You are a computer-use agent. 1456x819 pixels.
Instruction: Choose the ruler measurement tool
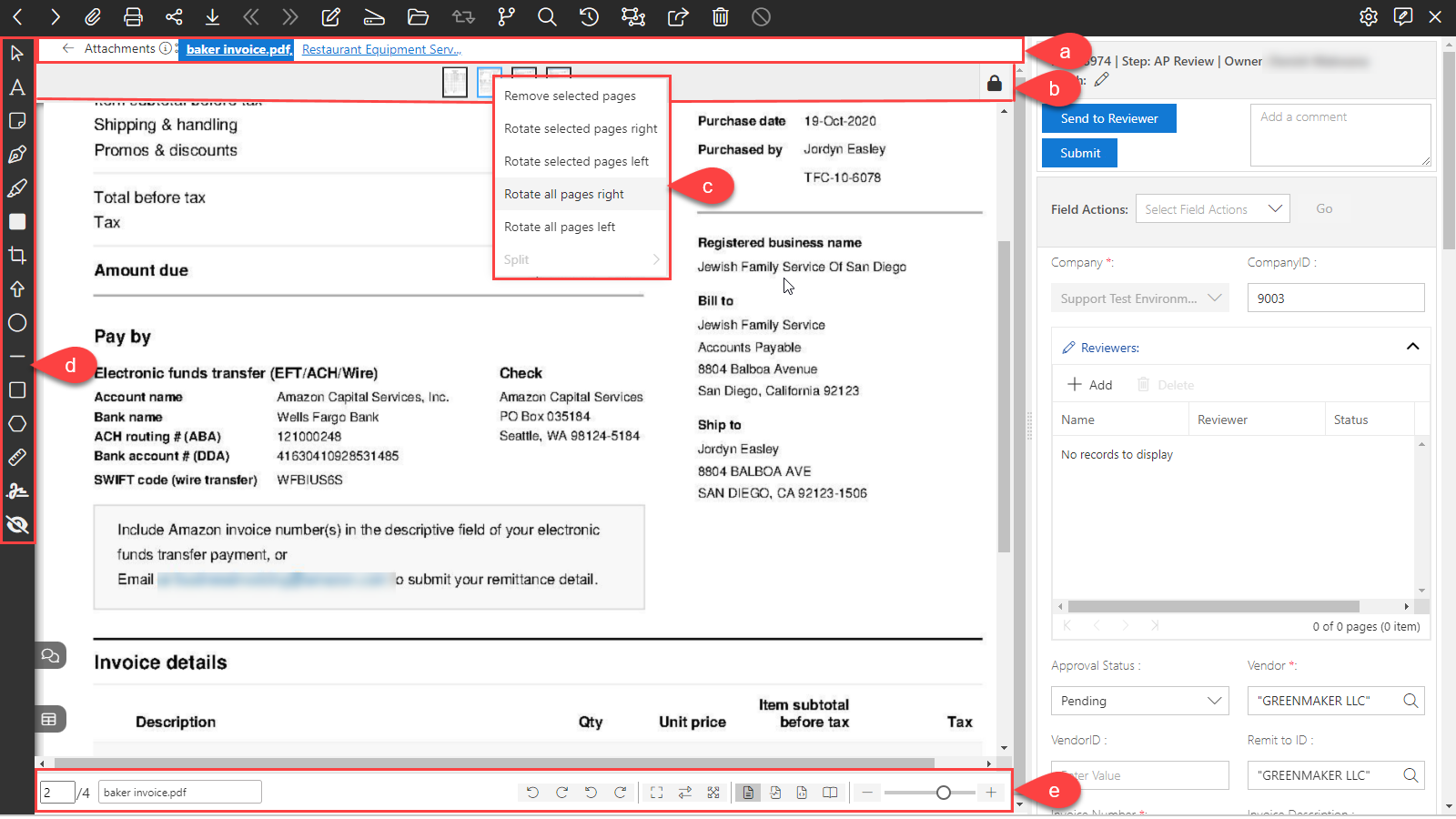17,458
